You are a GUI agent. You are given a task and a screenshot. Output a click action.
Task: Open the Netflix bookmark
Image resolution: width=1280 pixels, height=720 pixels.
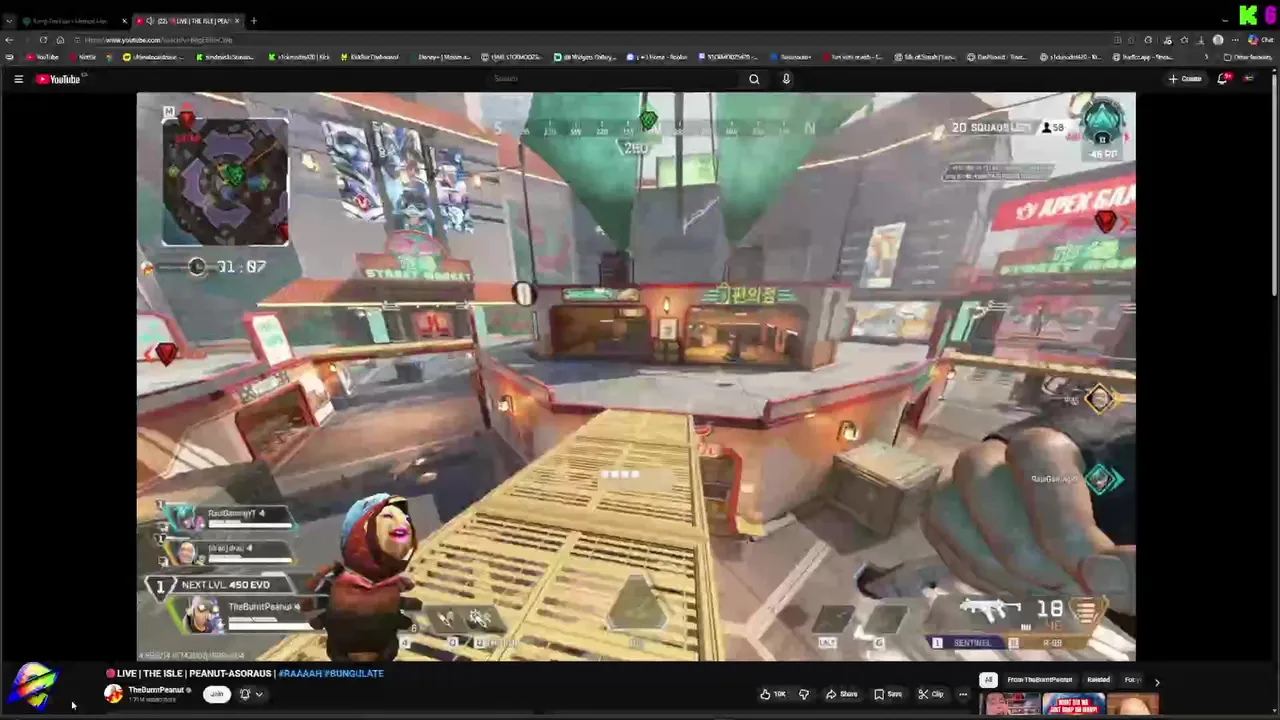click(82, 57)
